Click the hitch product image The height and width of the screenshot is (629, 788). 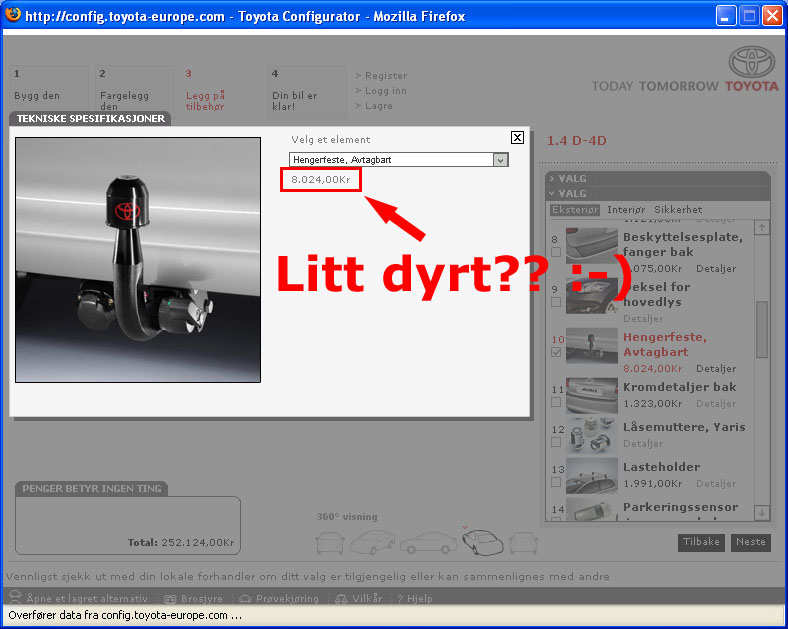tap(138, 260)
